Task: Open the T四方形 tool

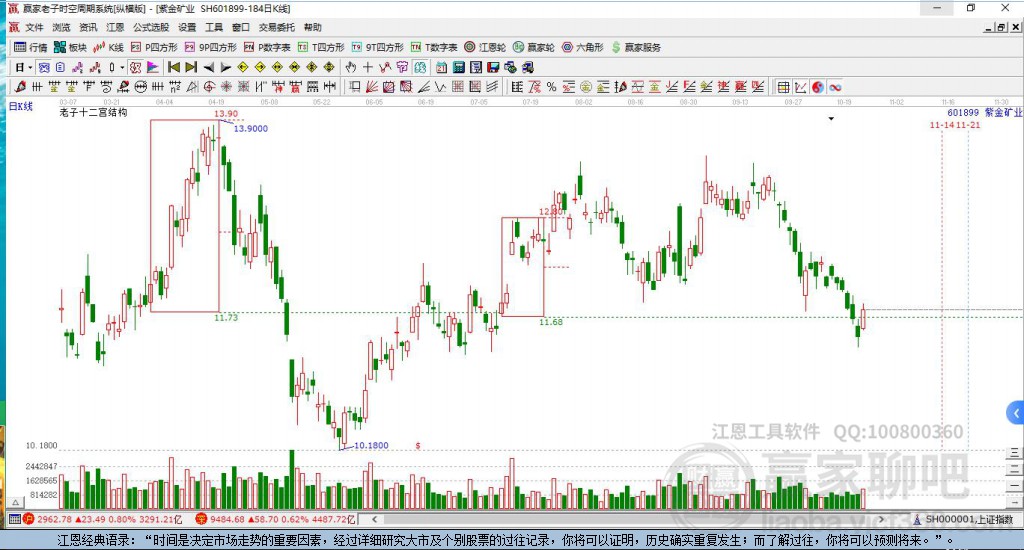Action: click(321, 47)
